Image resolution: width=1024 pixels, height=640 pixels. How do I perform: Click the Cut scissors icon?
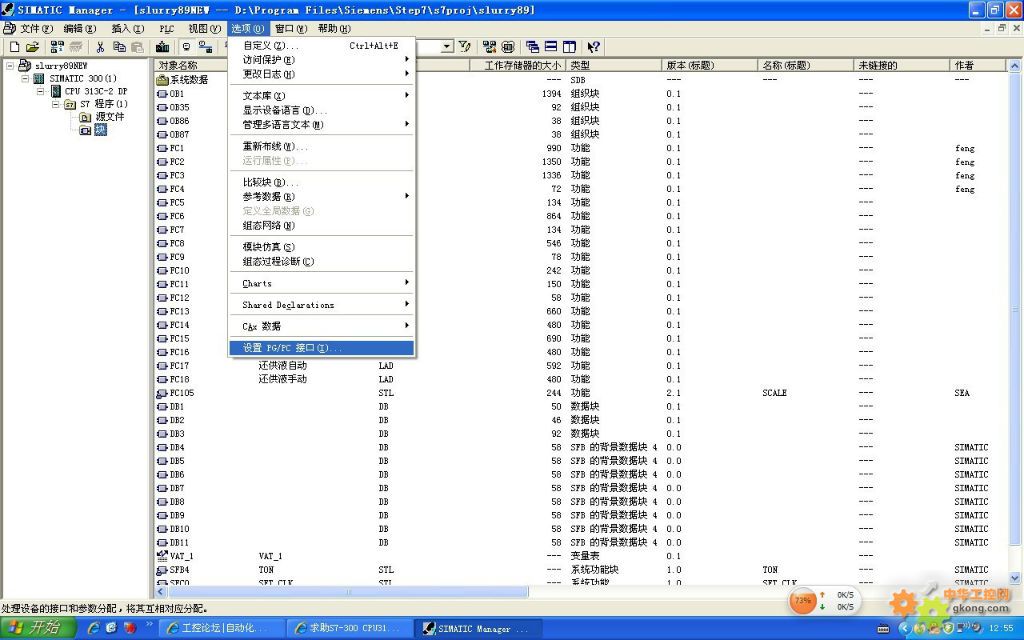pos(100,47)
